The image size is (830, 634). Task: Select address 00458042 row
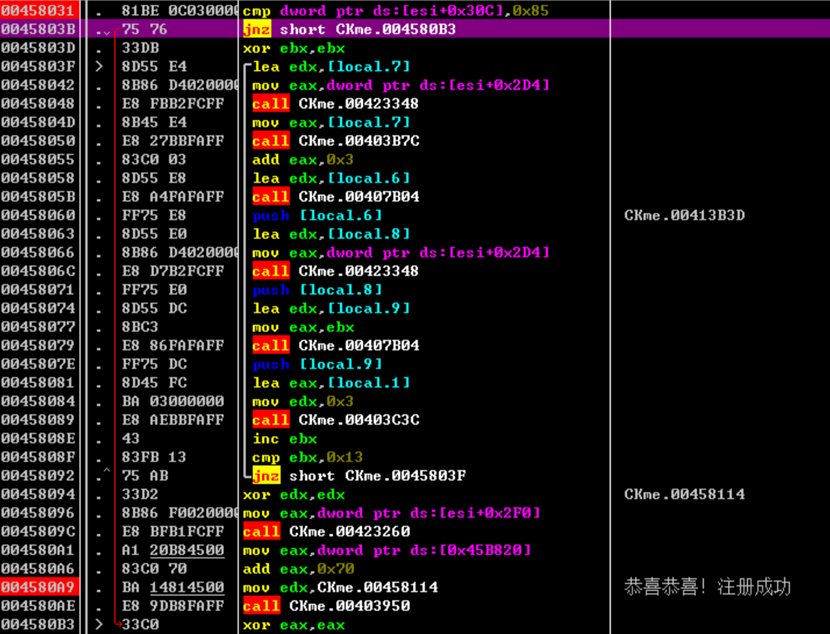click(x=38, y=85)
